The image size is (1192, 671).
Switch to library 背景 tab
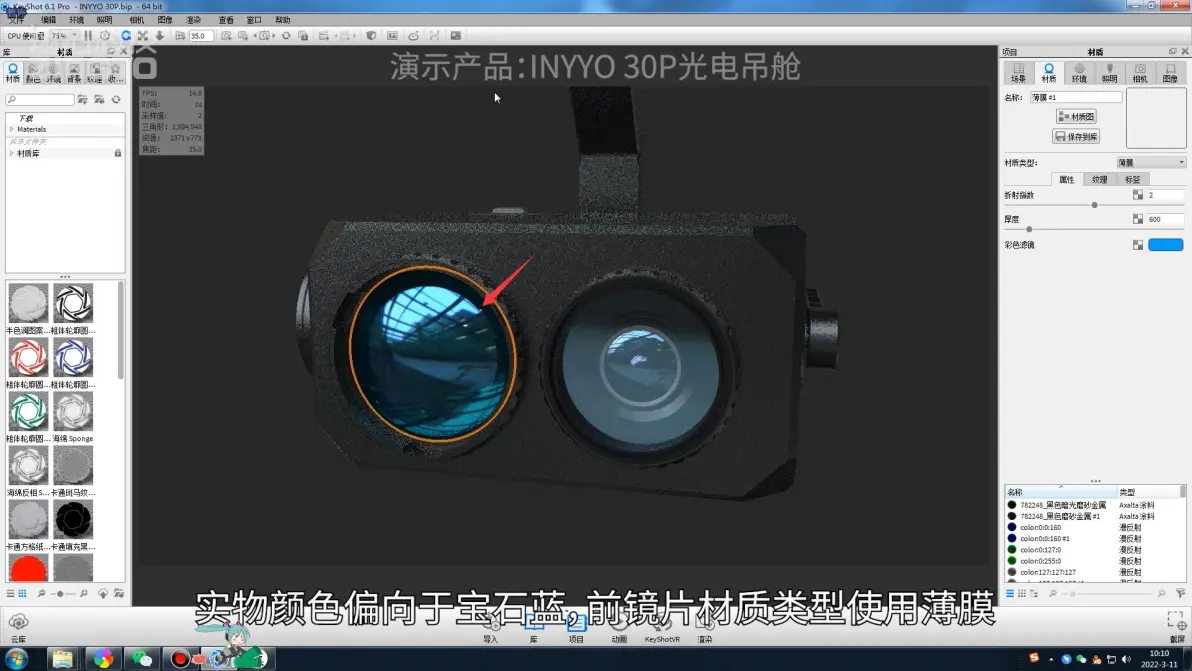coord(74,73)
